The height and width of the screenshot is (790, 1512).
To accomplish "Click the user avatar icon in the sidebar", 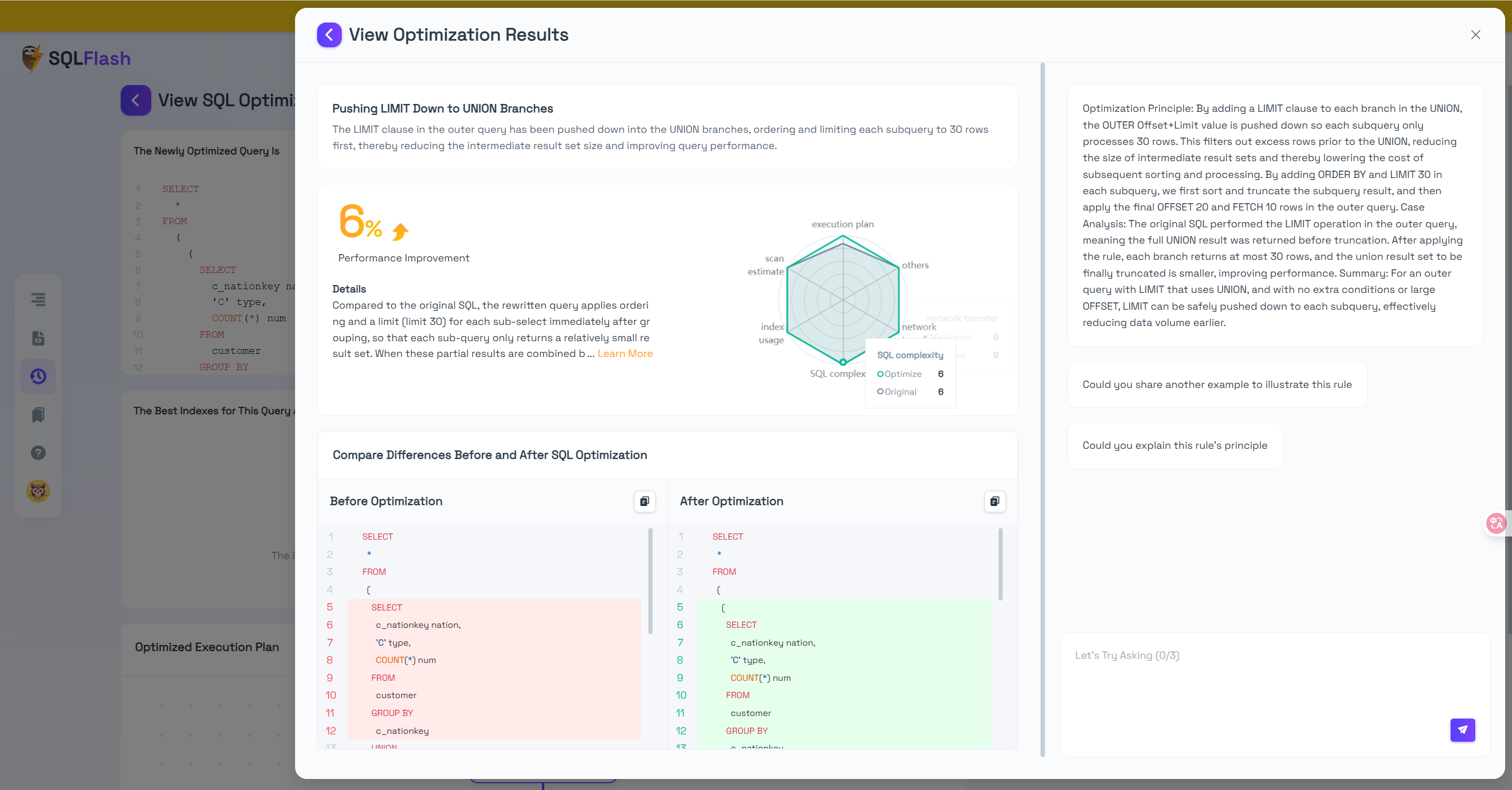I will (38, 491).
